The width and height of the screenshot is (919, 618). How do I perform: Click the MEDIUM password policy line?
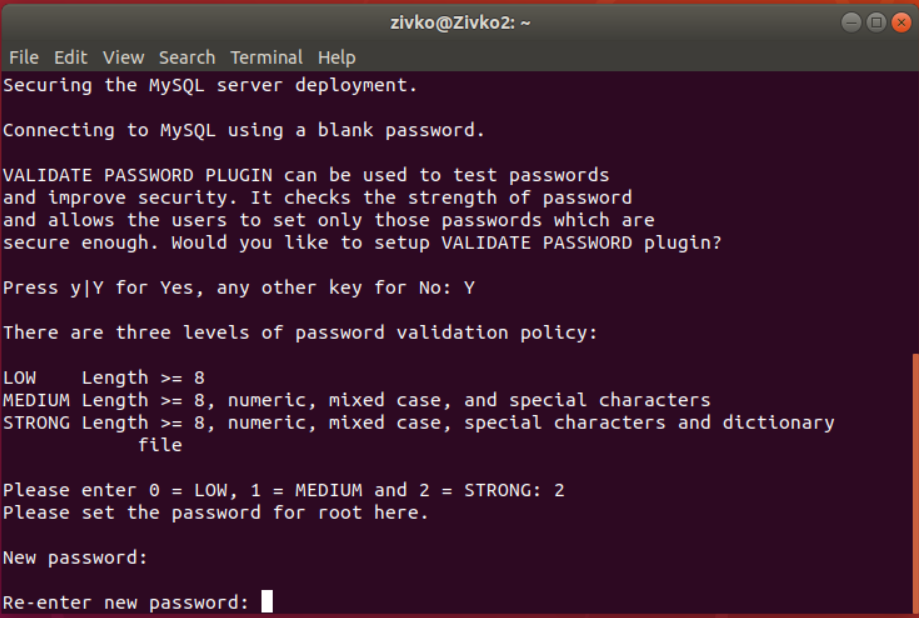(356, 400)
